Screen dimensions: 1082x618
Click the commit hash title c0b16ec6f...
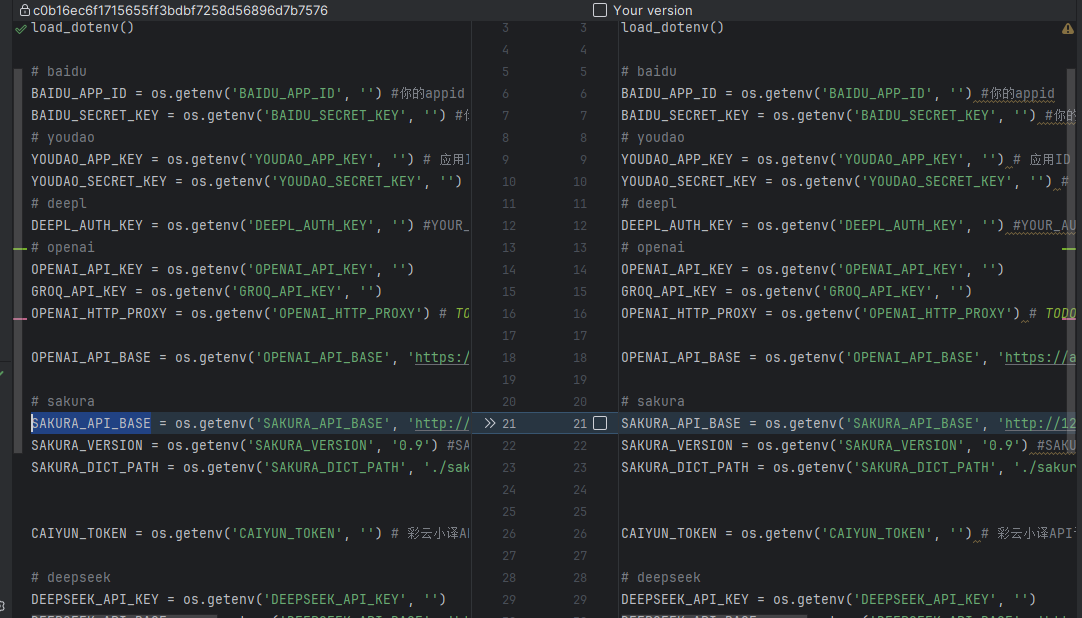coord(180,10)
